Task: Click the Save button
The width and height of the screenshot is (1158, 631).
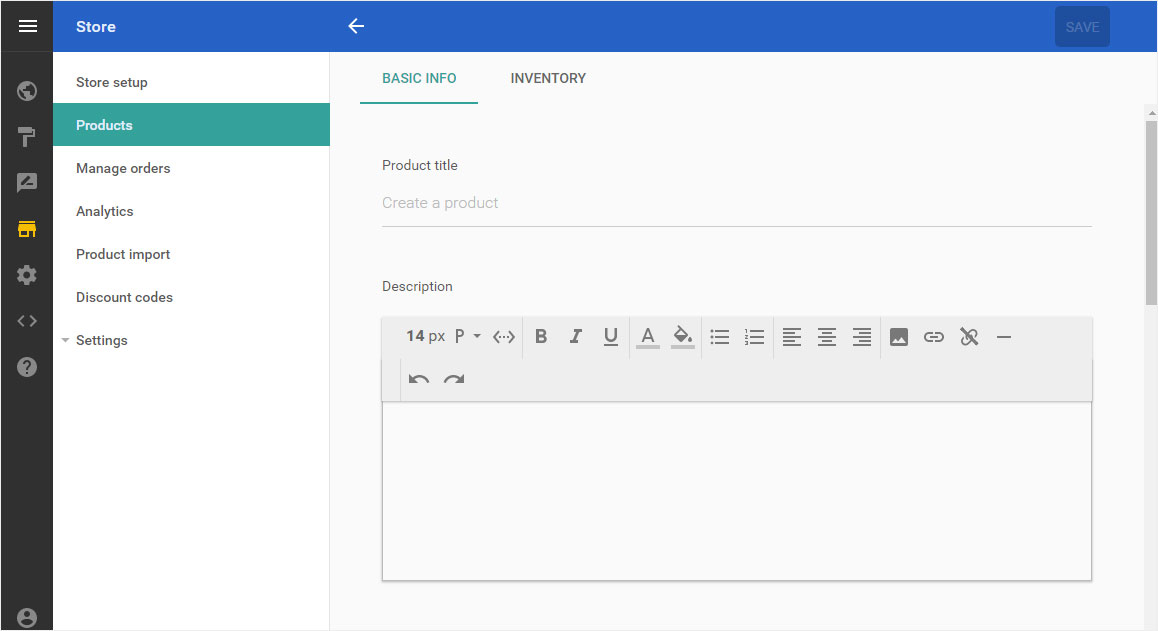Action: (1082, 27)
